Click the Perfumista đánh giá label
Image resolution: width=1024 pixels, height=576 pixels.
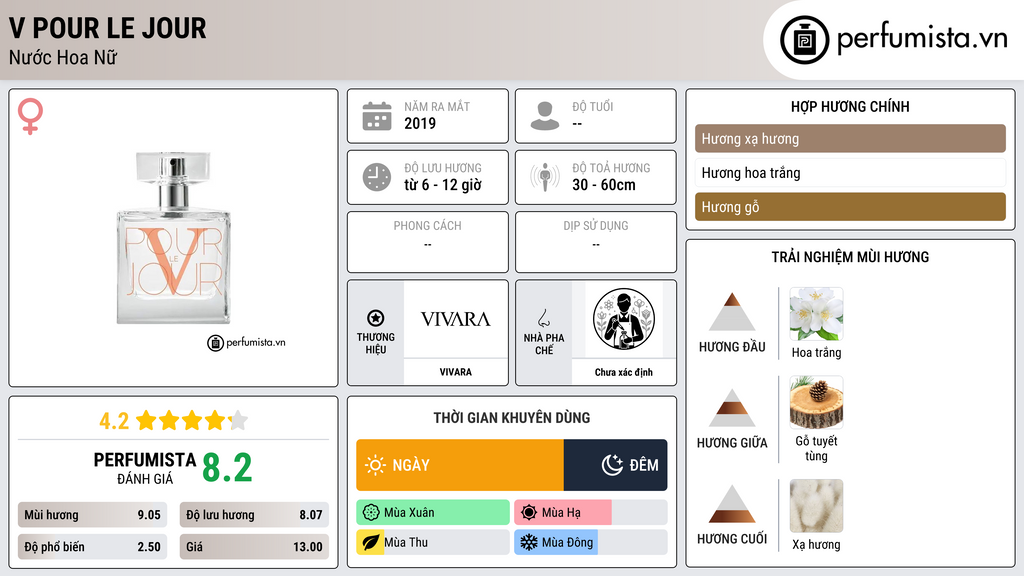click(x=145, y=468)
